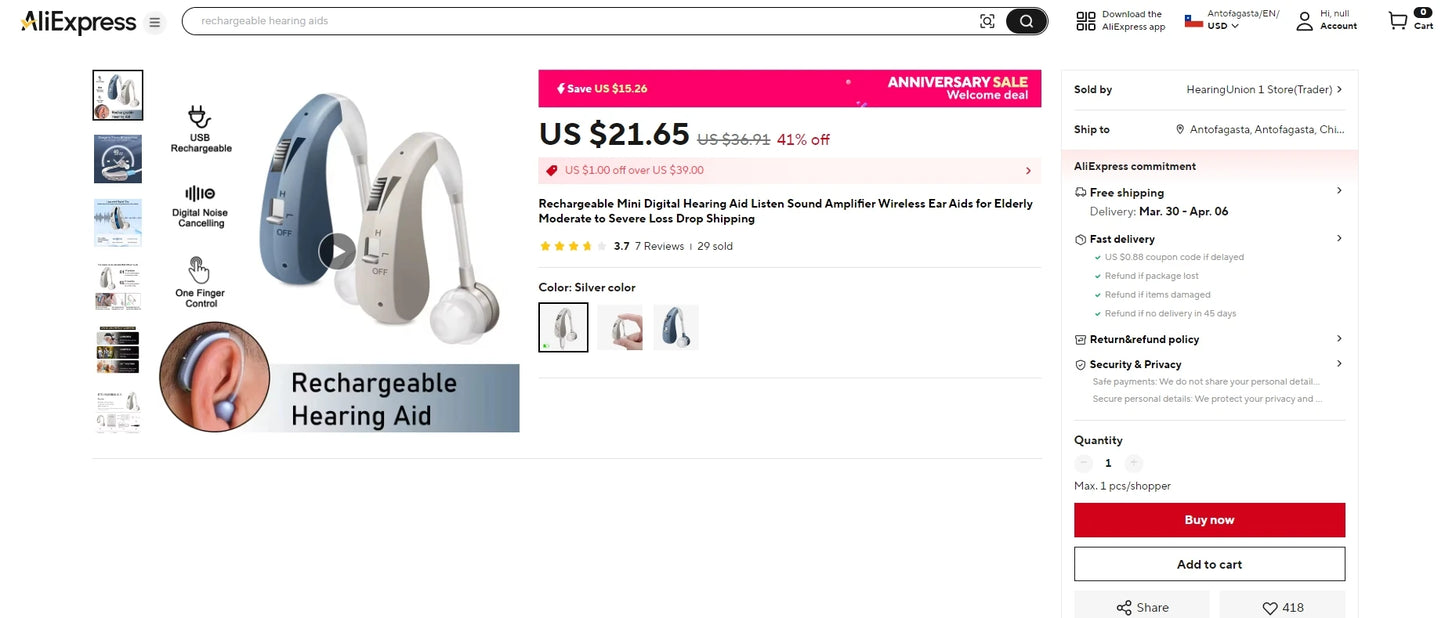Click the Share button
Image resolution: width=1445 pixels, height=618 pixels.
tap(1141, 607)
